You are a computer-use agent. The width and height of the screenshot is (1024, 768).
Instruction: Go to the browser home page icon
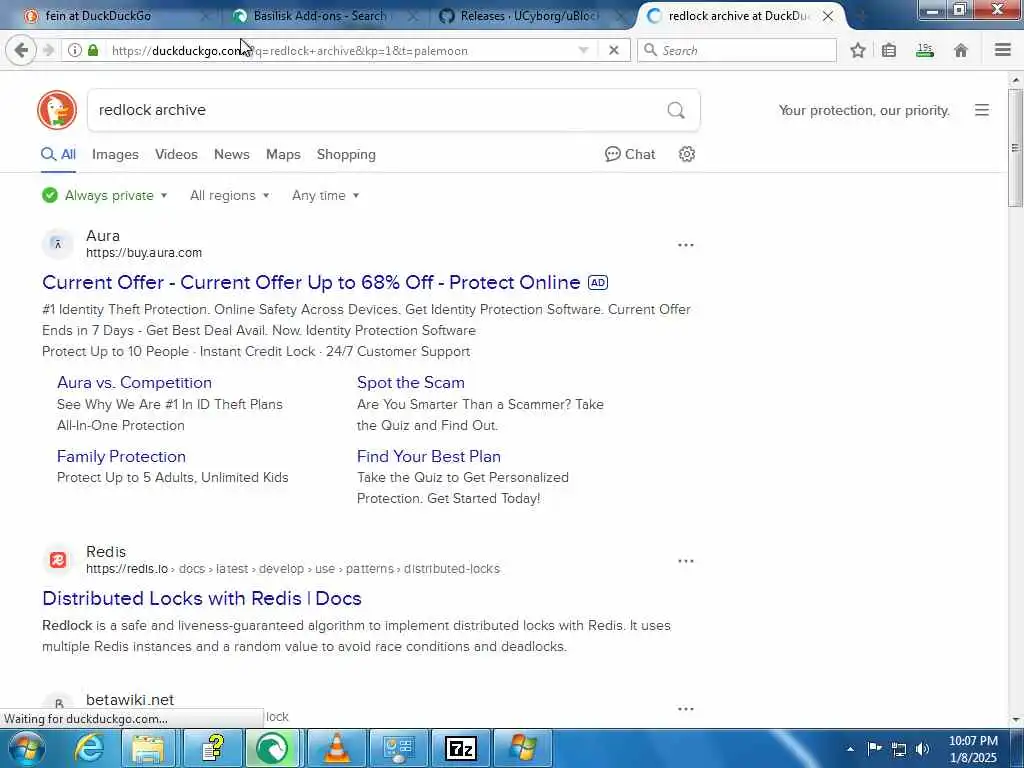pos(961,50)
